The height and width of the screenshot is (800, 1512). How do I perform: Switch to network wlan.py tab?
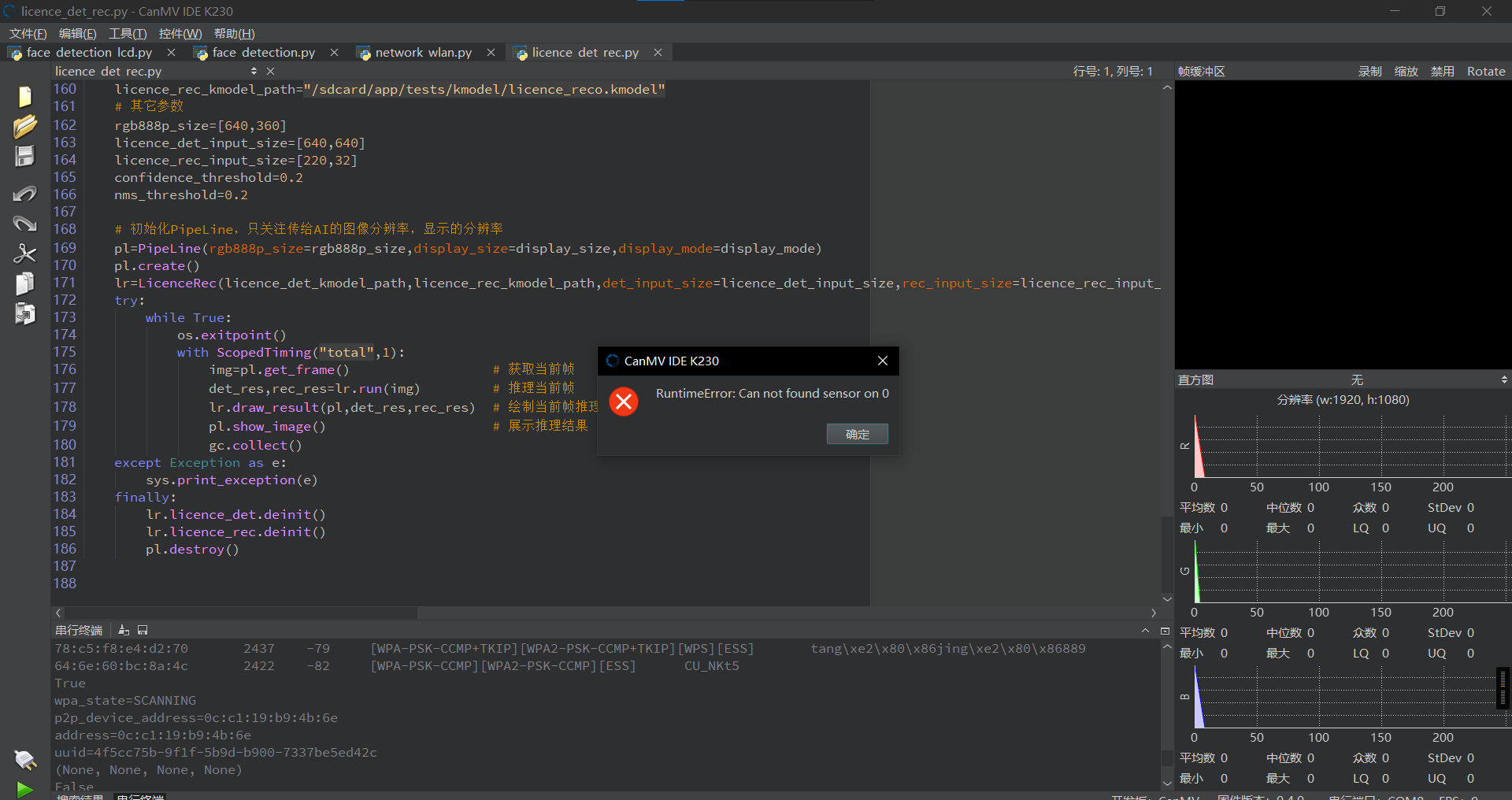[x=423, y=52]
